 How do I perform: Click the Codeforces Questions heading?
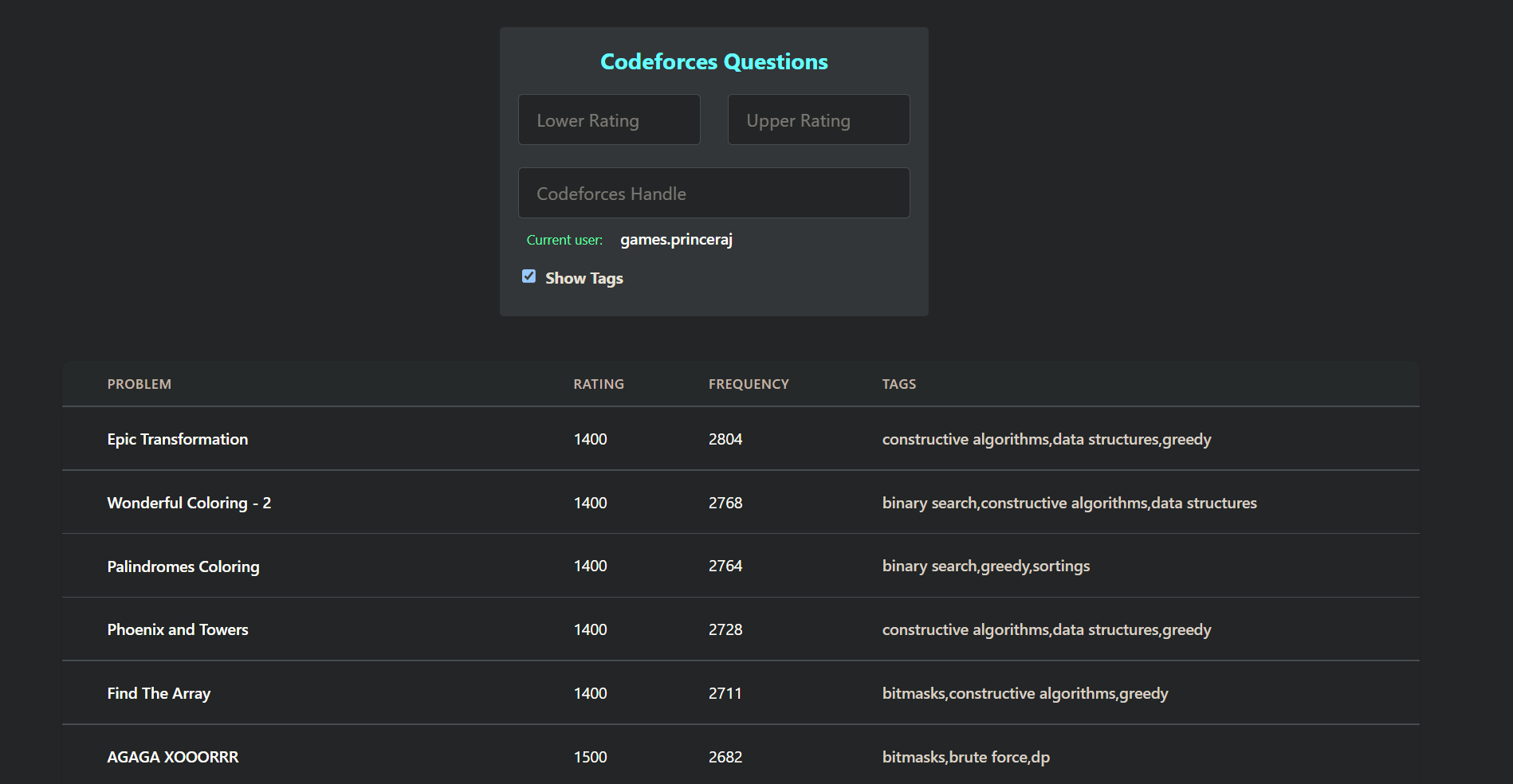(x=713, y=62)
